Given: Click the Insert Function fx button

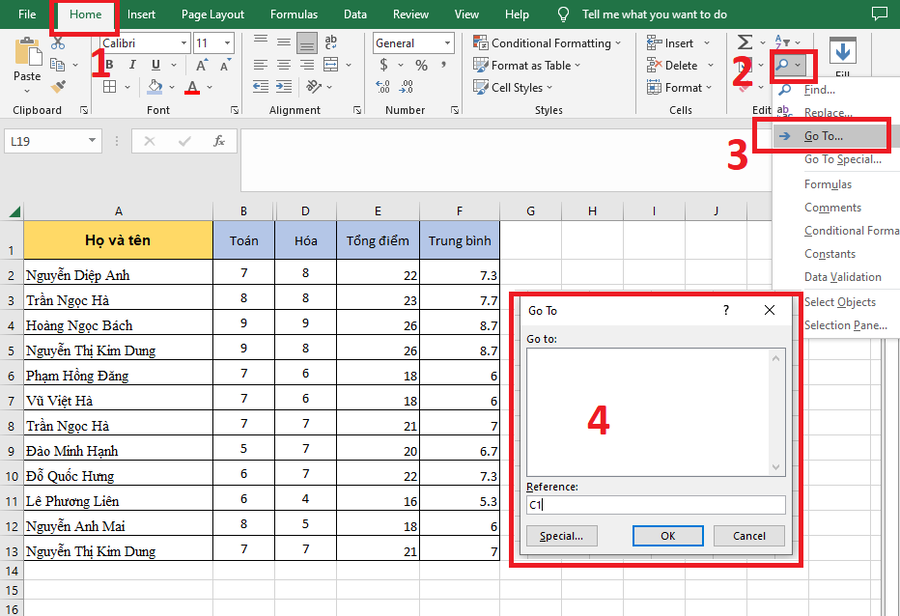Looking at the screenshot, I should (219, 141).
